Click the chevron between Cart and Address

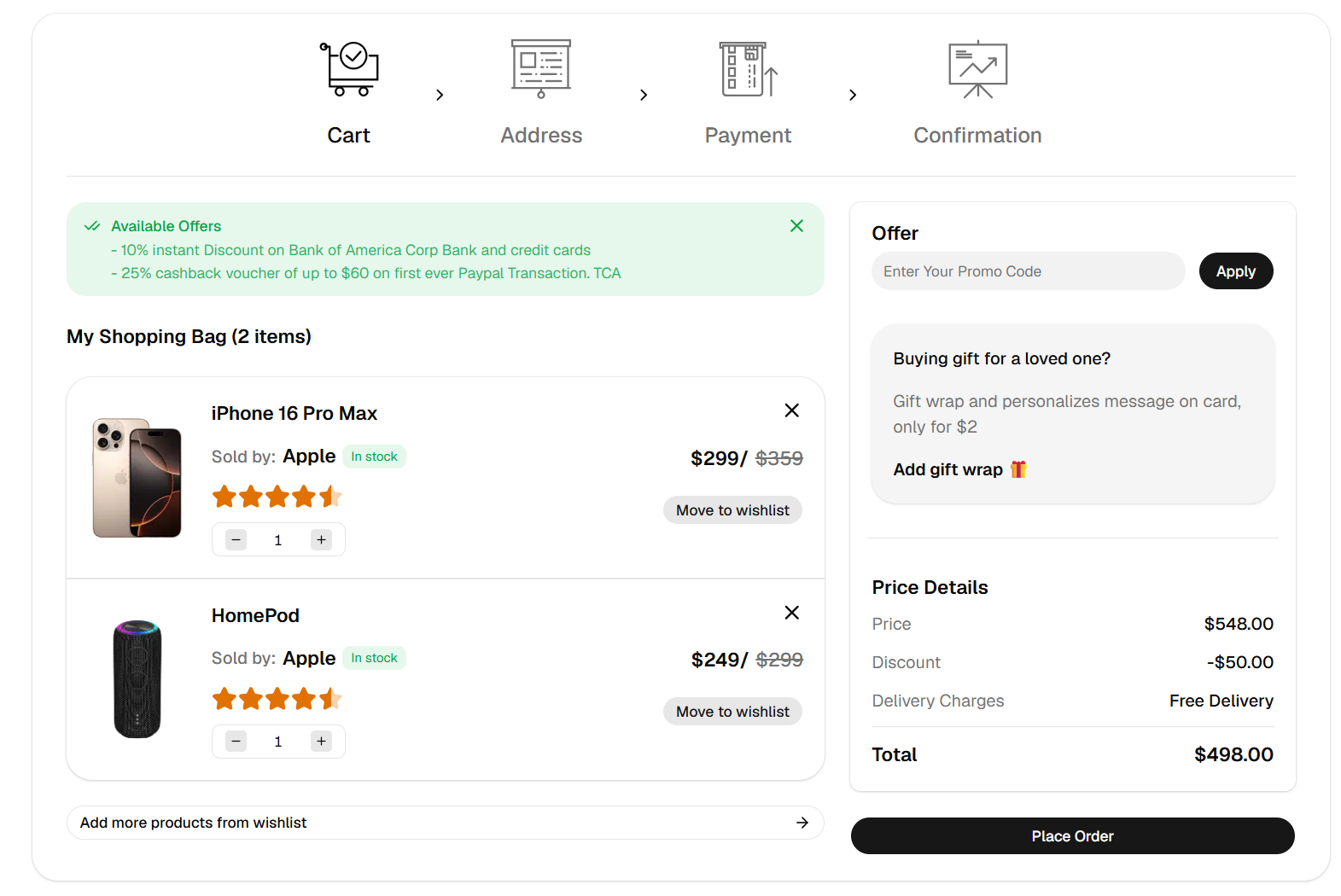tap(440, 95)
